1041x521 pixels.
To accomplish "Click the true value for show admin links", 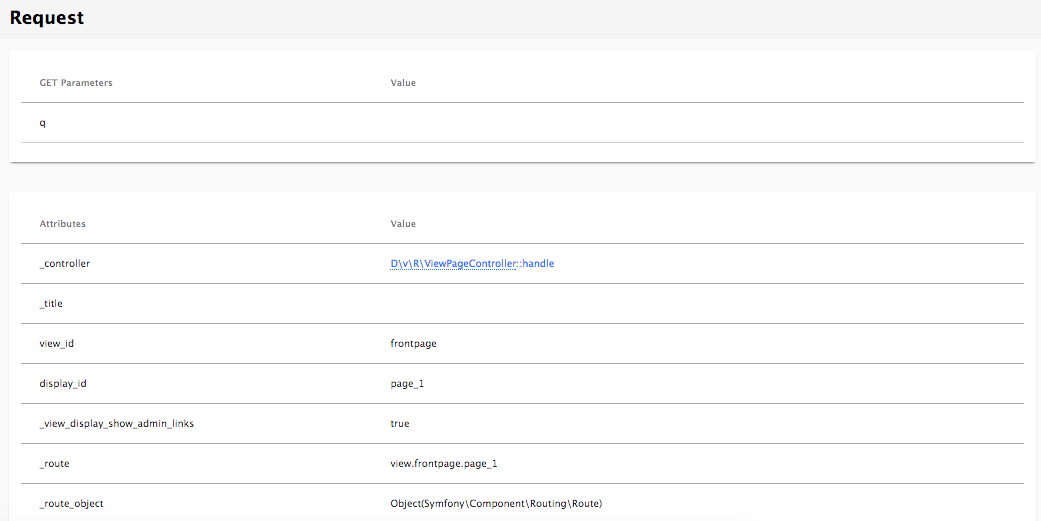I will [x=400, y=424].
